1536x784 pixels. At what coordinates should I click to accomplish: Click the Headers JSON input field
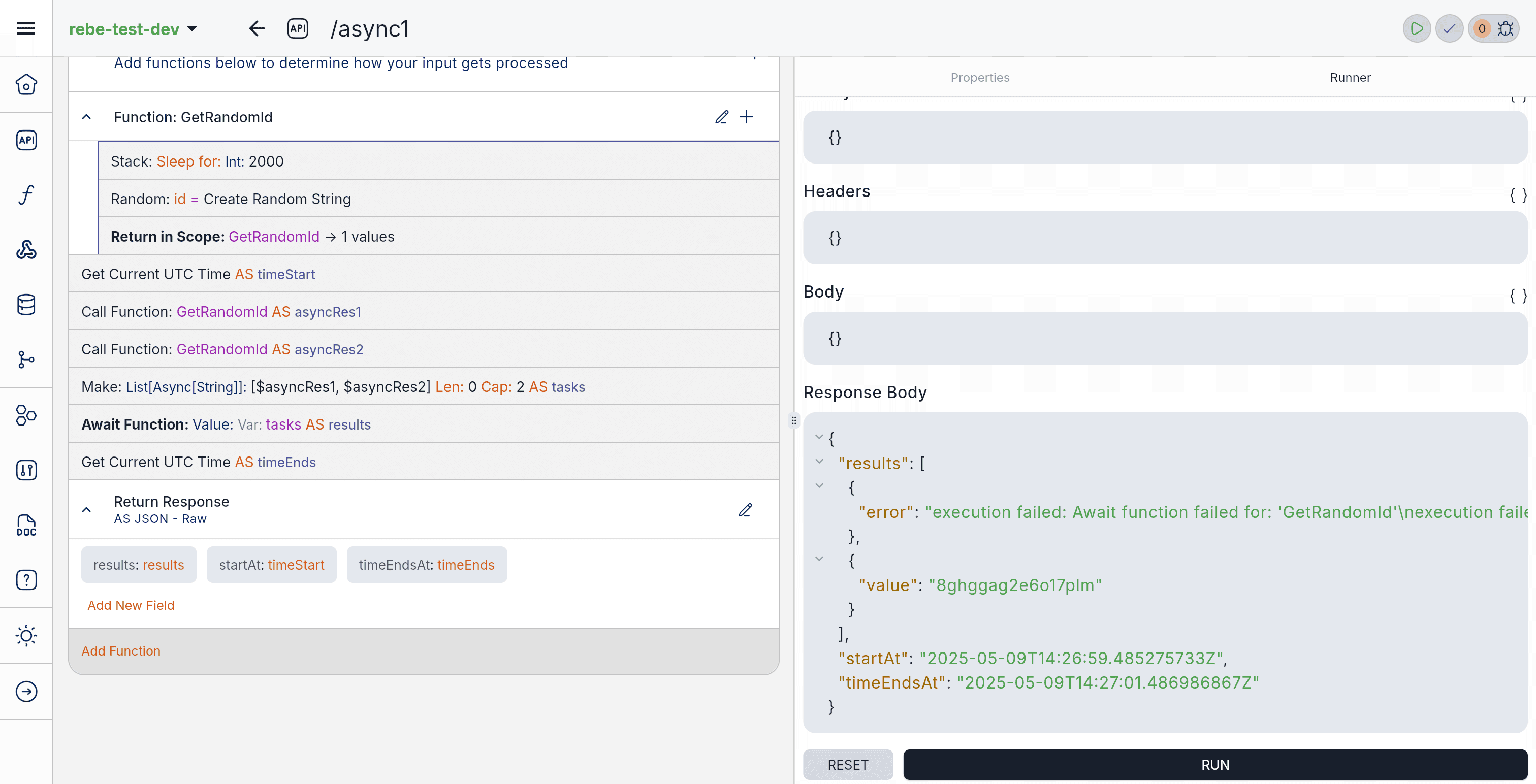tap(1165, 237)
